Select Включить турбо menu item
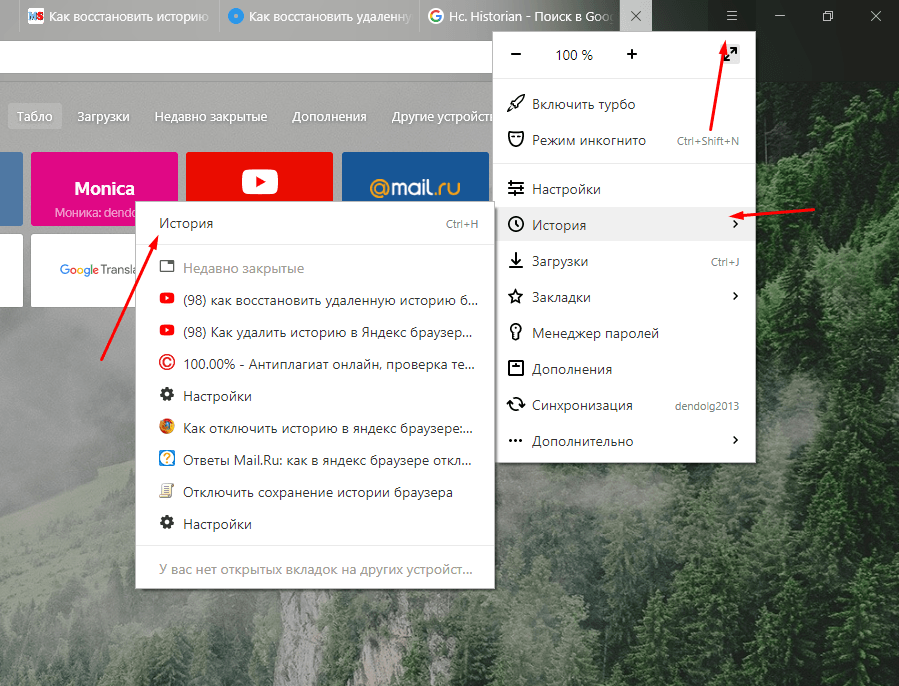The image size is (899, 686). click(x=624, y=104)
